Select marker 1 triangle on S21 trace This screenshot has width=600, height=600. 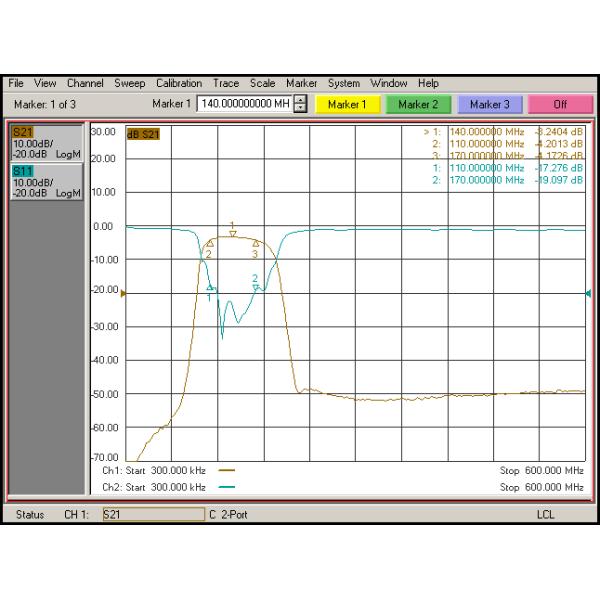click(233, 232)
